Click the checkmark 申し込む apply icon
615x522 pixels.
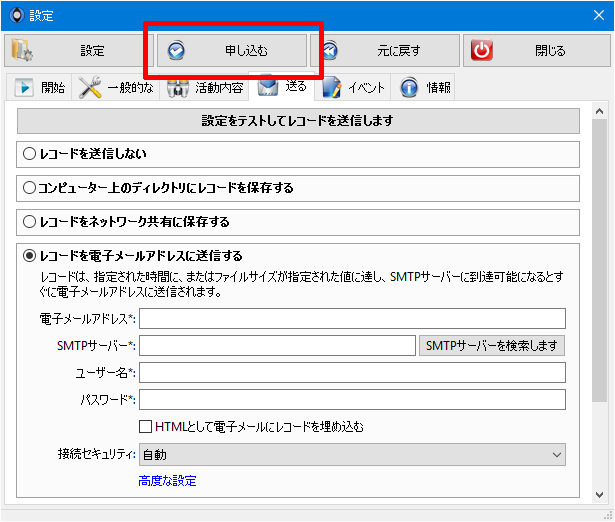pyautogui.click(x=176, y=51)
